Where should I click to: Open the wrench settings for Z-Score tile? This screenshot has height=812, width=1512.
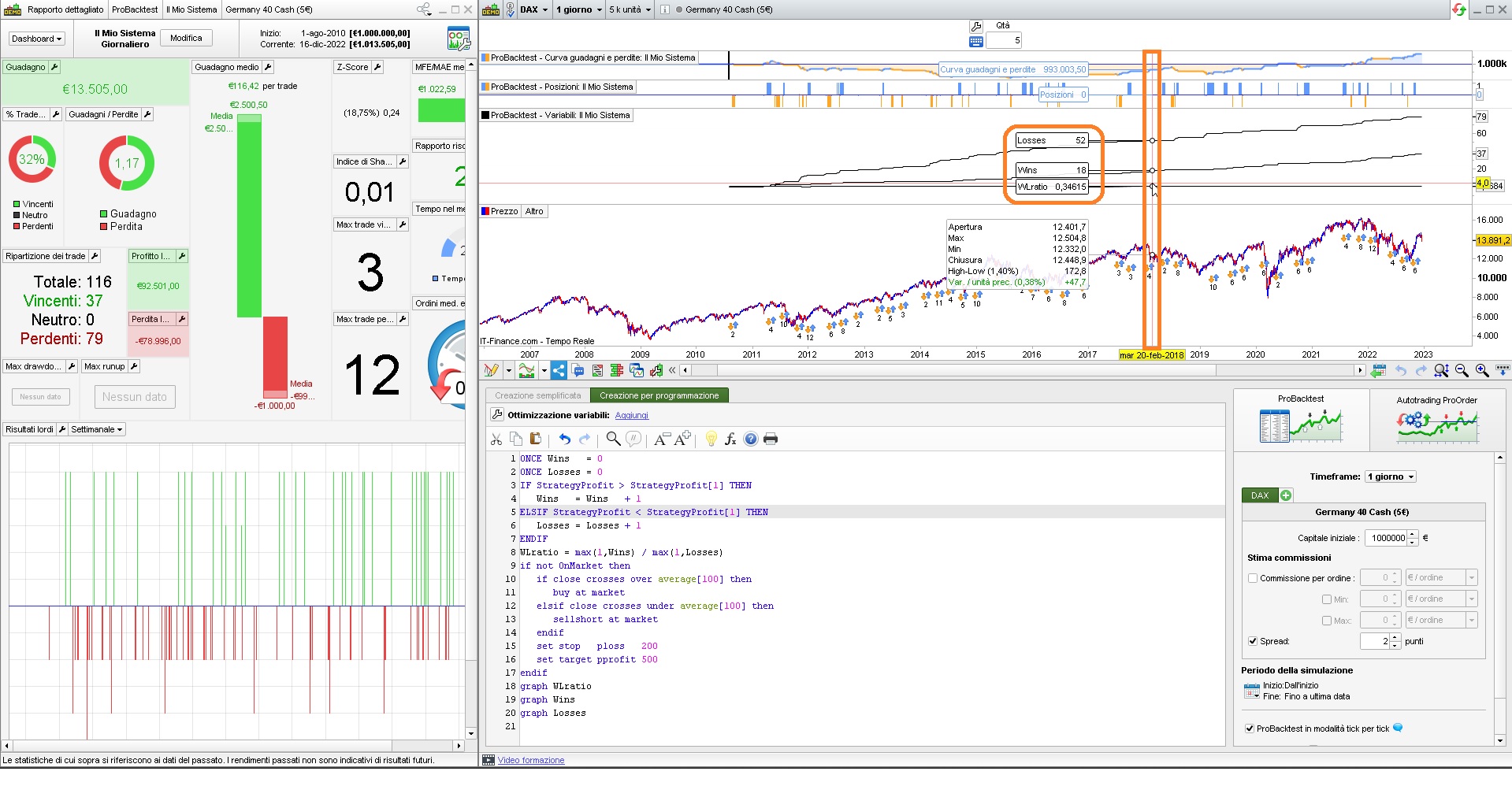[x=377, y=67]
